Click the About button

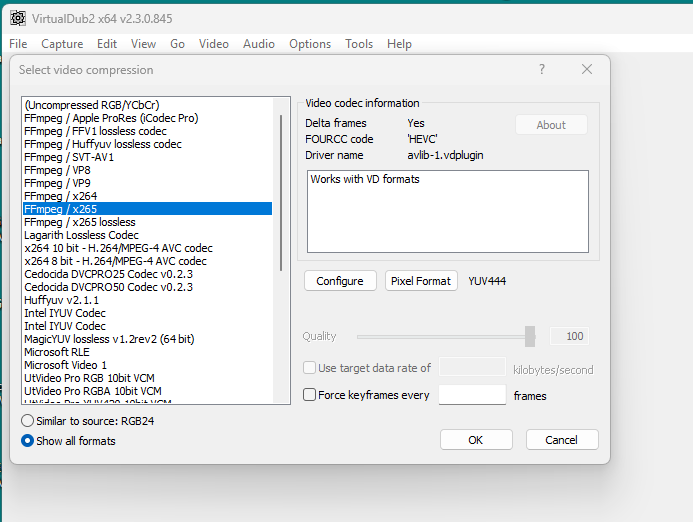pyautogui.click(x=551, y=125)
